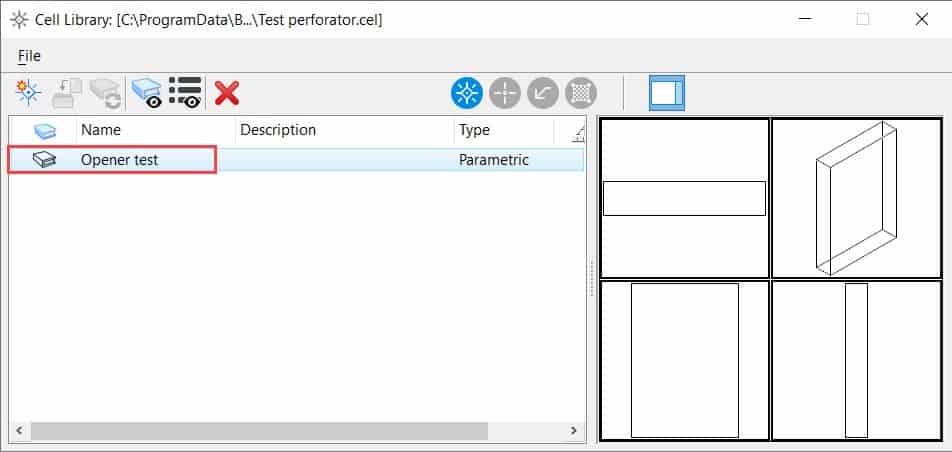The width and height of the screenshot is (952, 452).
Task: Click the Create Cell icon in toolbar
Action: tap(27, 93)
